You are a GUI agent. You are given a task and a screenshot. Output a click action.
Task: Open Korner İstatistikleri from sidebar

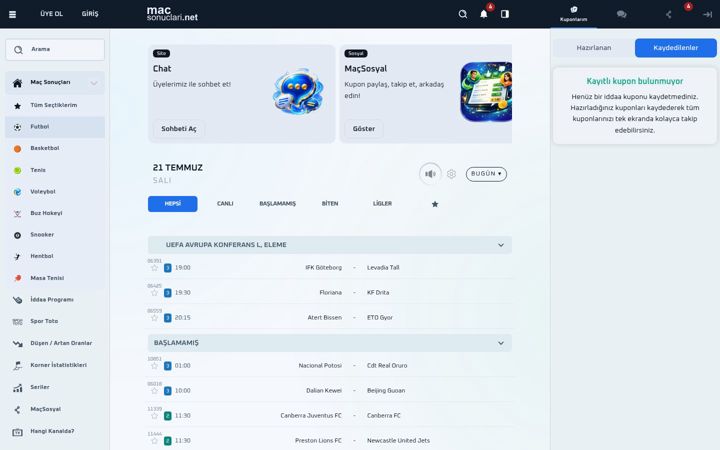[x=55, y=366]
